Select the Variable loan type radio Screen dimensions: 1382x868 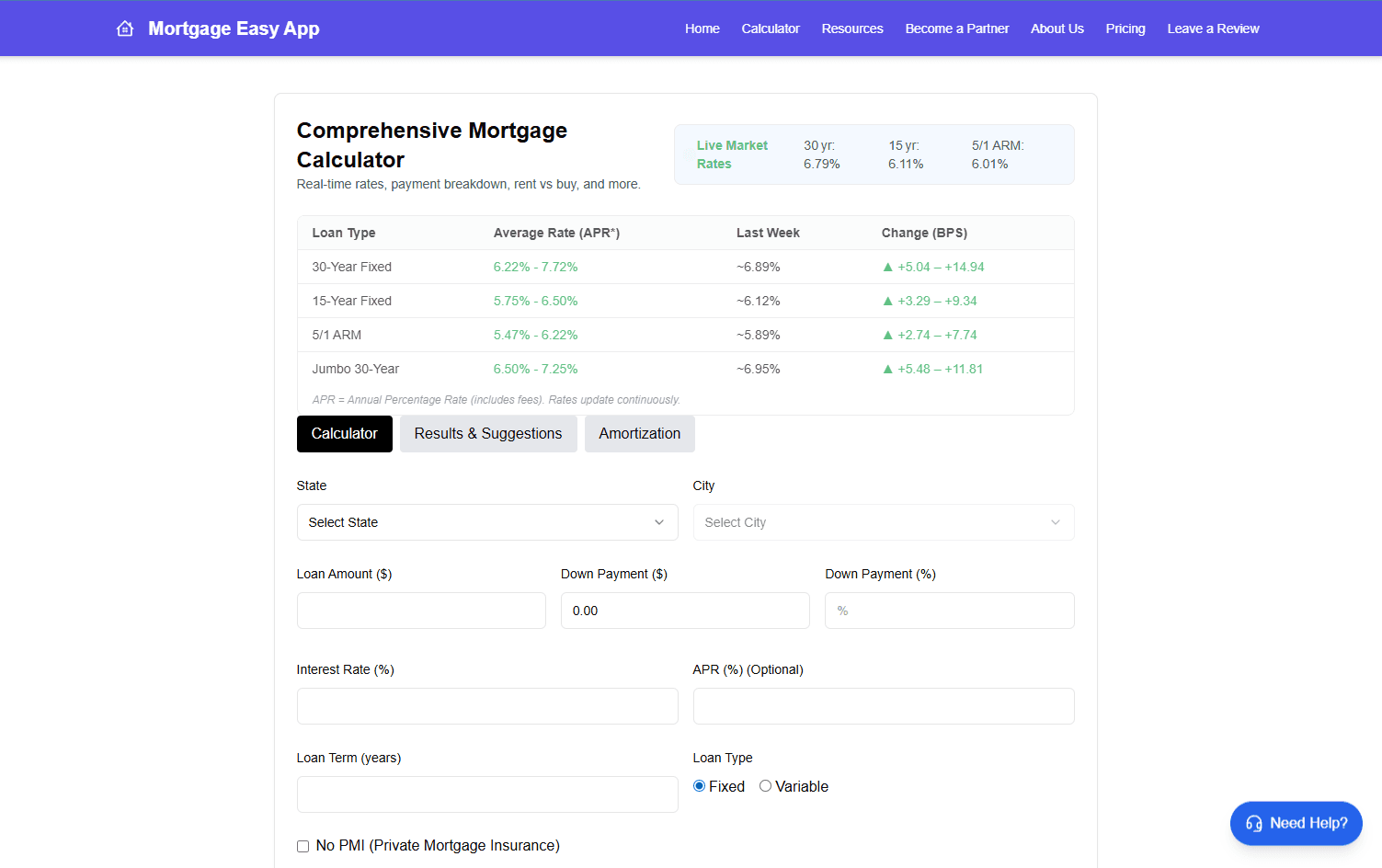click(x=765, y=786)
